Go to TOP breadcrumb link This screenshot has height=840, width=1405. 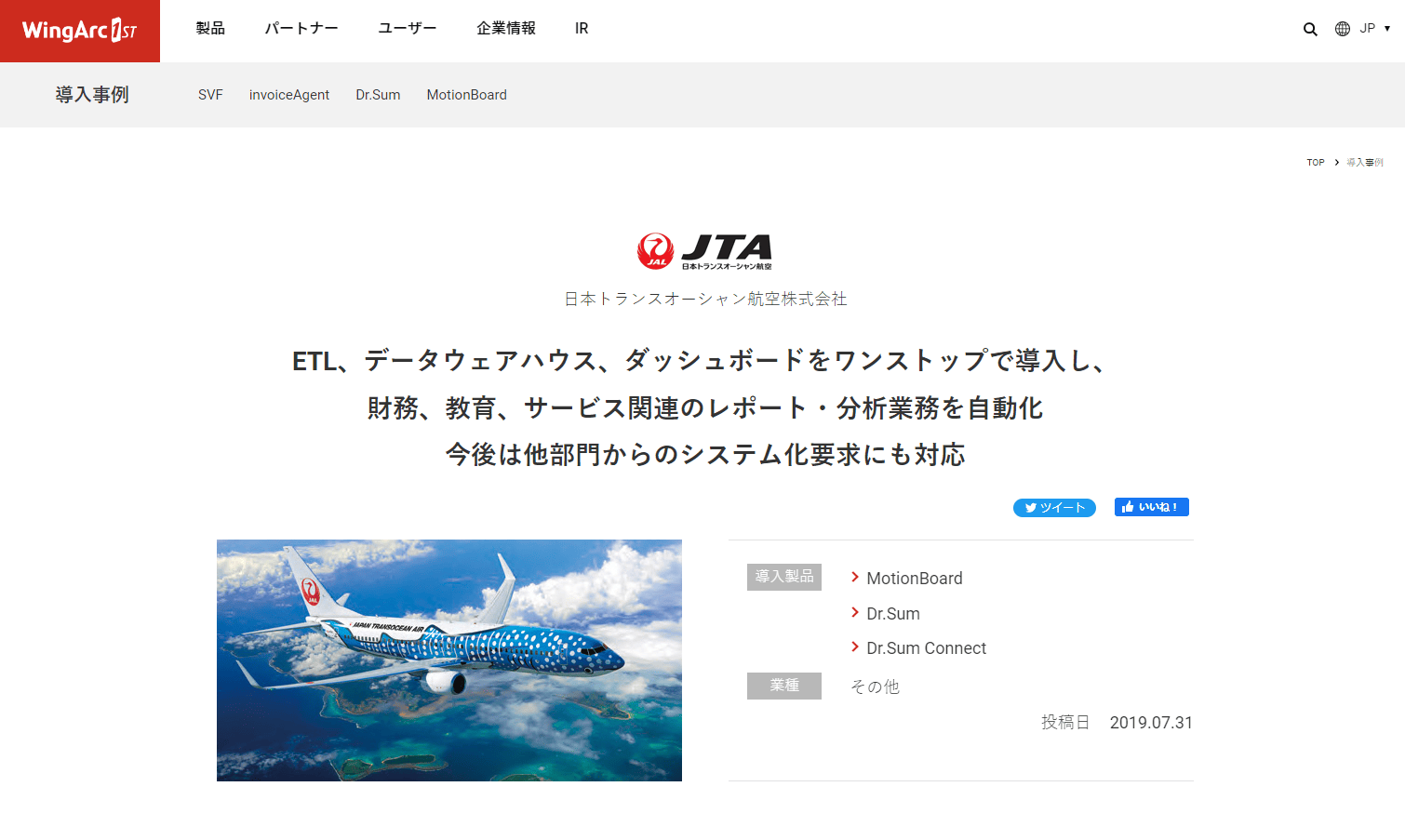[1316, 163]
